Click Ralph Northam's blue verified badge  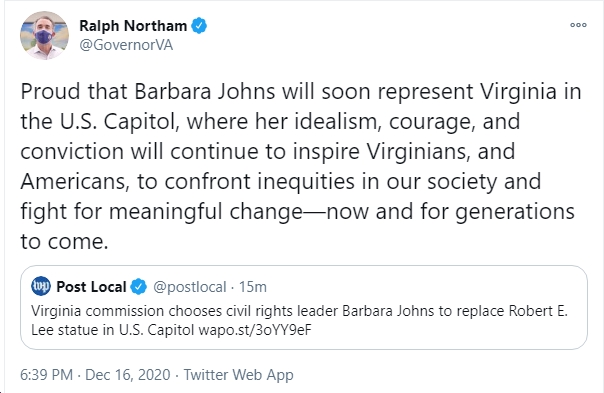point(199,26)
